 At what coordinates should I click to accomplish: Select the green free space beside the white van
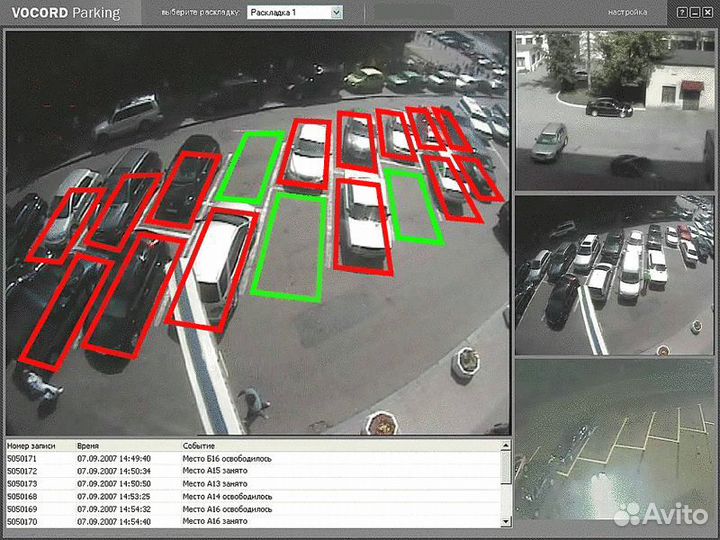(288, 246)
